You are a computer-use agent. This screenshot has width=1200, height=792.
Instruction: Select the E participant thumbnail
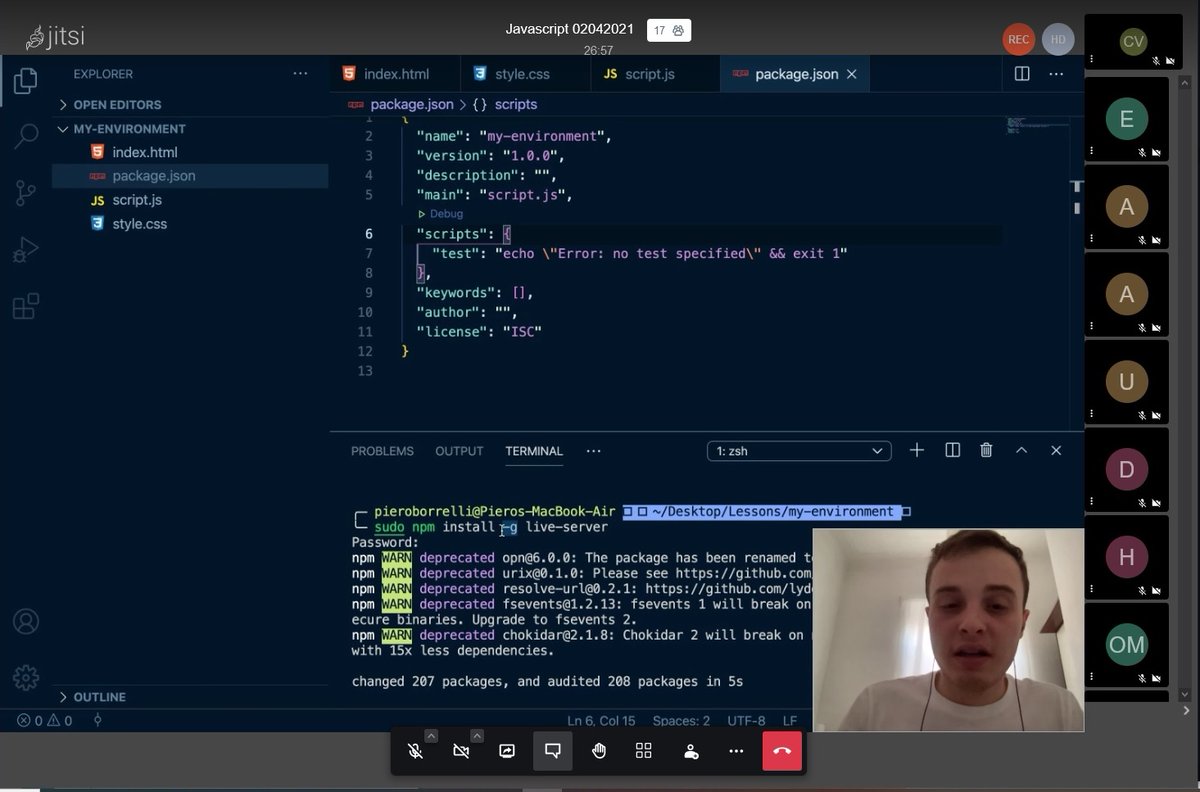tap(1127, 120)
